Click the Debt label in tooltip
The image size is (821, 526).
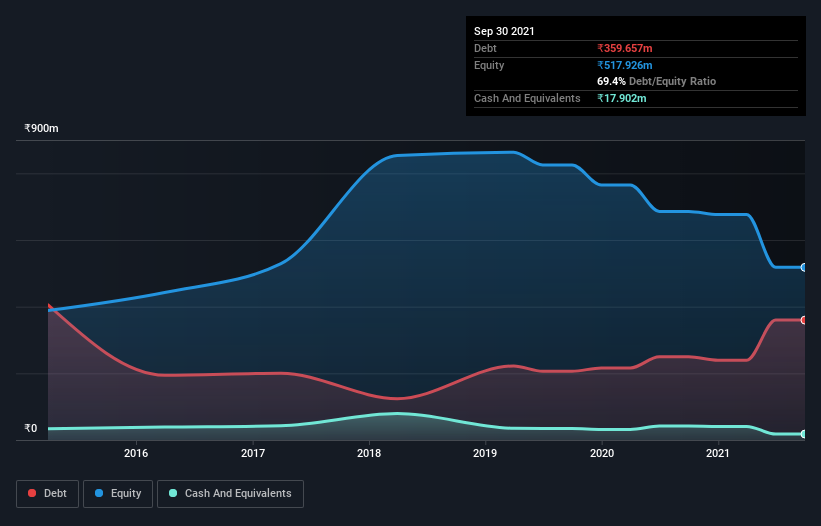click(x=485, y=48)
